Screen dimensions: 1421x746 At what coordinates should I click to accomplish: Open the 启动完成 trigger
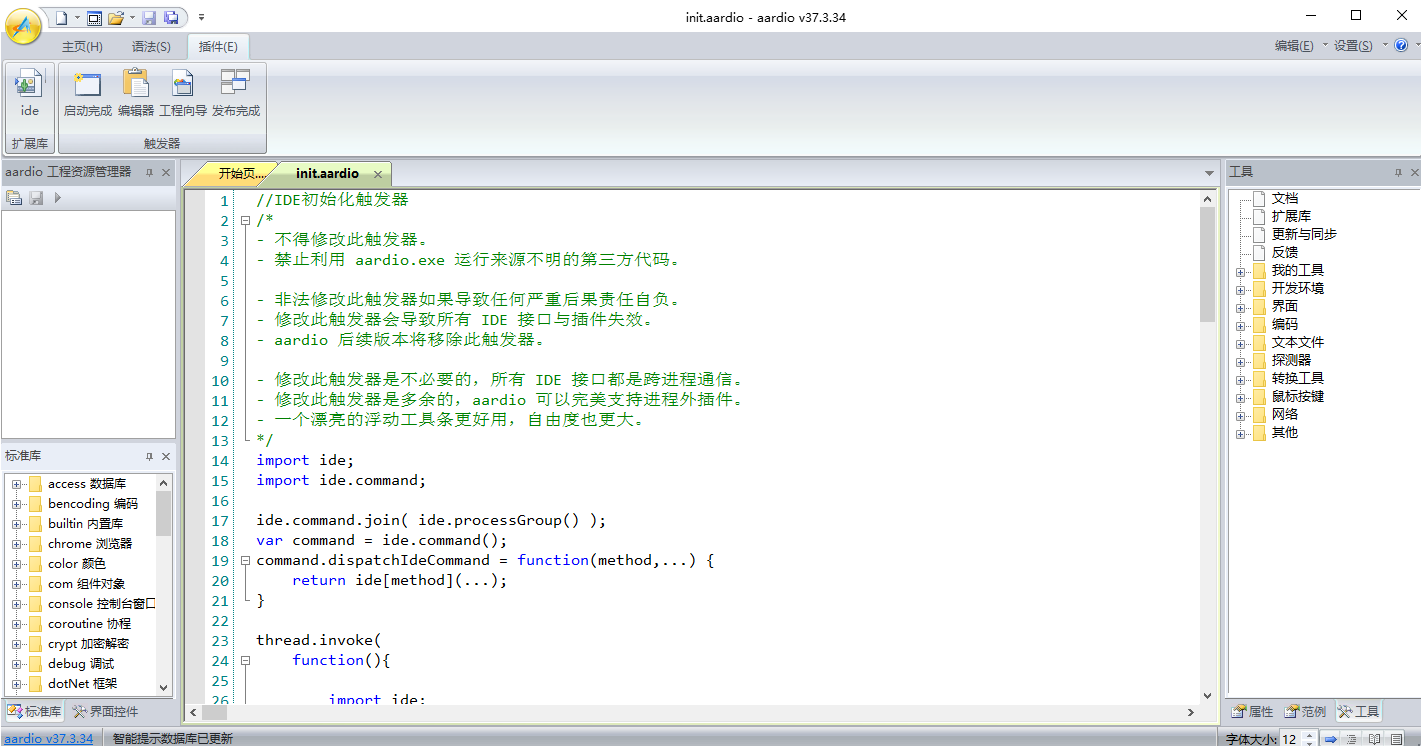coord(87,93)
